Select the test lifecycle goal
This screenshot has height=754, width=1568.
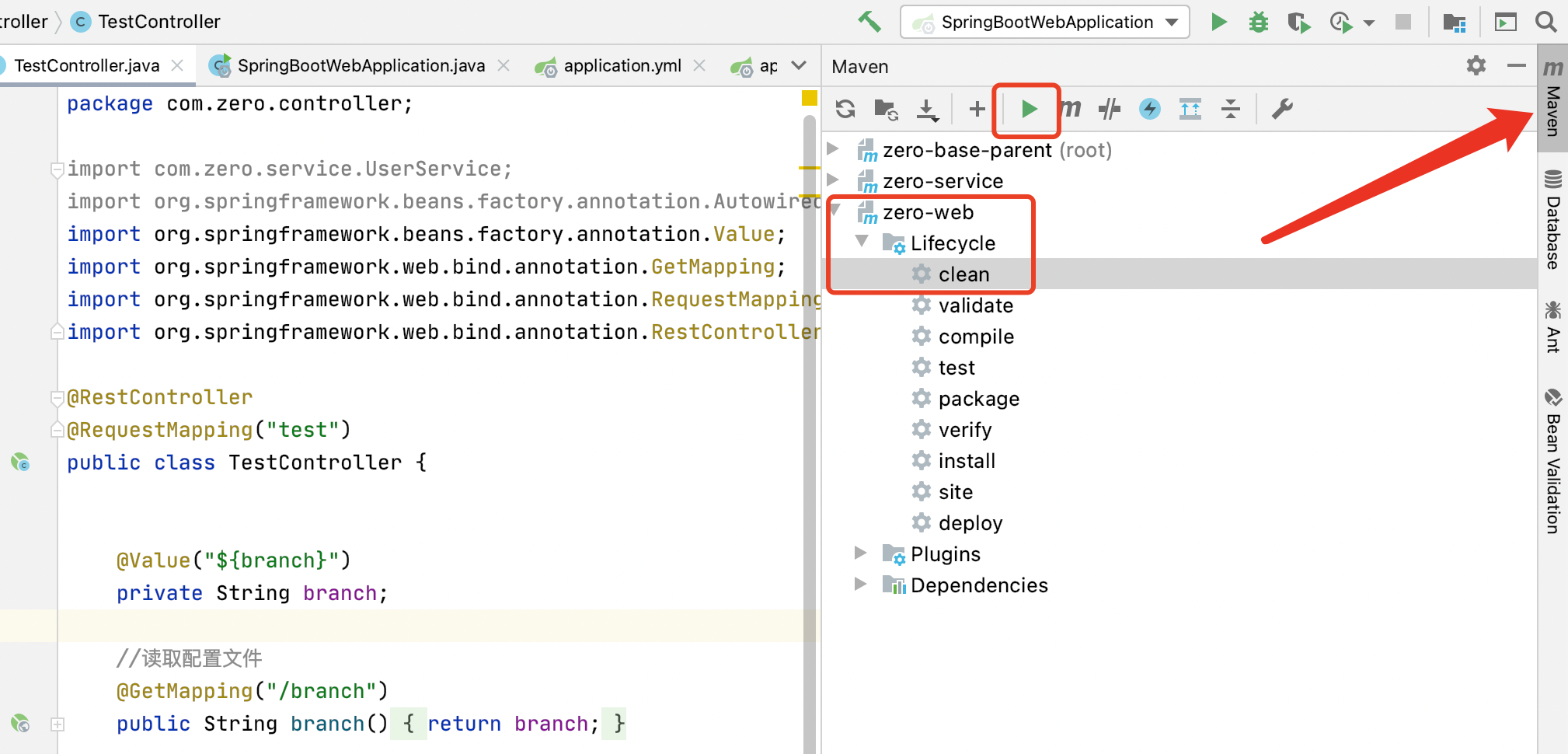point(956,367)
